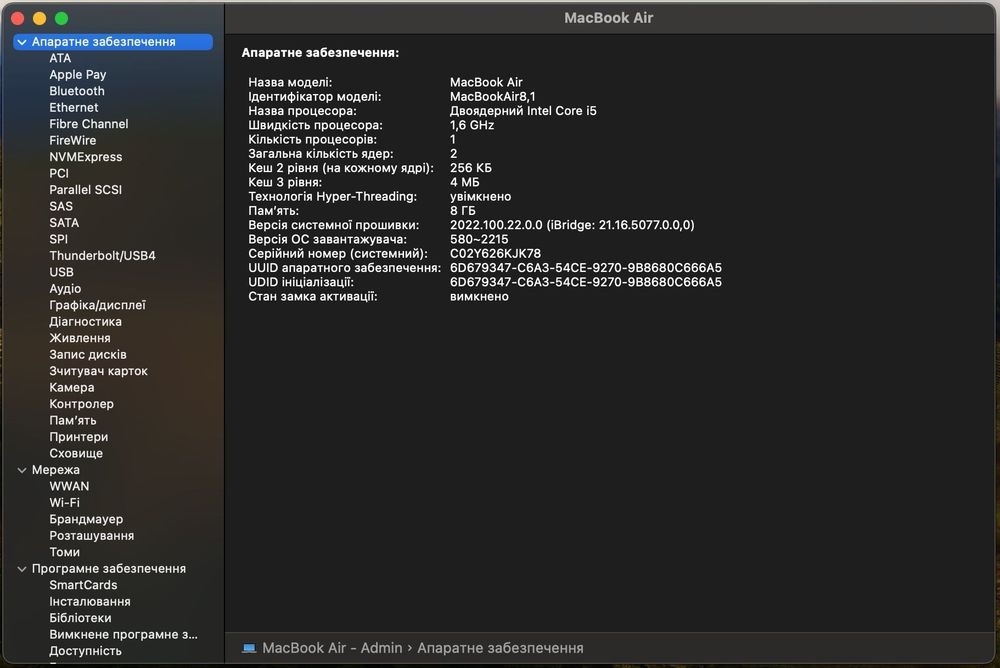The width and height of the screenshot is (1000, 668).
Task: Click the processor name Двоядерний Intel Core i5
Action: point(524,111)
